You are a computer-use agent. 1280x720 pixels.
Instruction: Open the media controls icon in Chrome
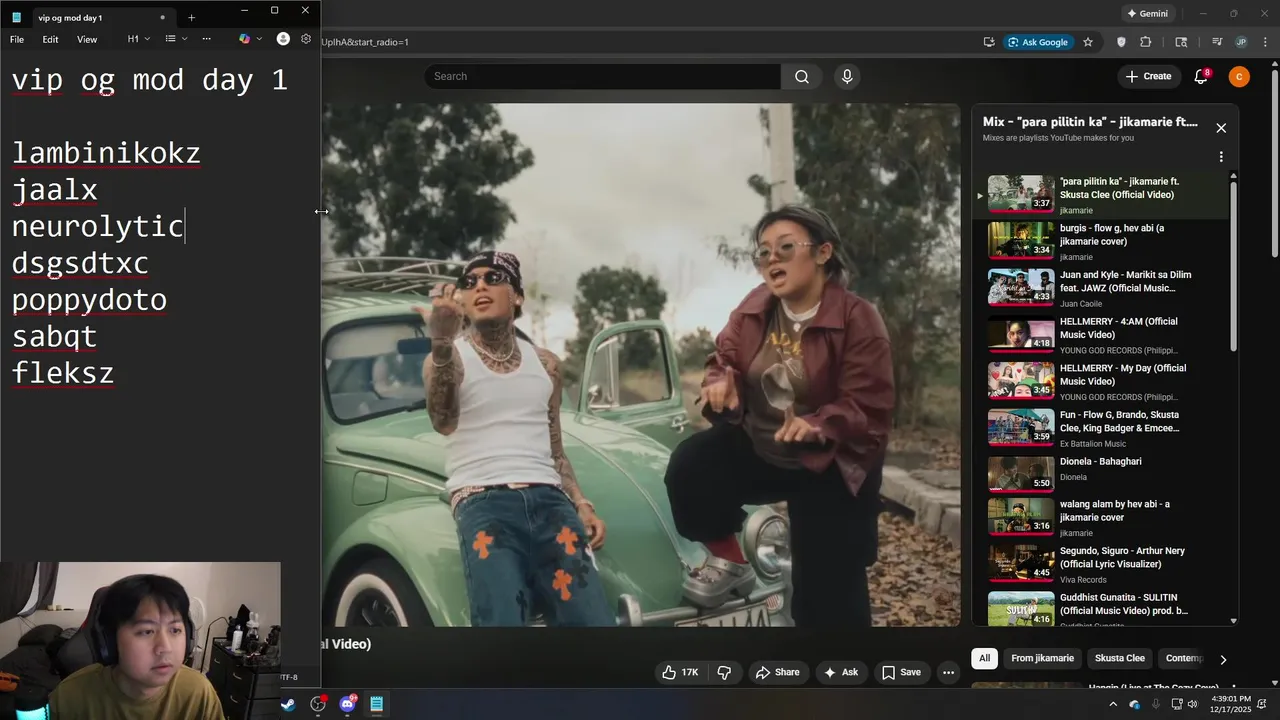(x=1217, y=42)
